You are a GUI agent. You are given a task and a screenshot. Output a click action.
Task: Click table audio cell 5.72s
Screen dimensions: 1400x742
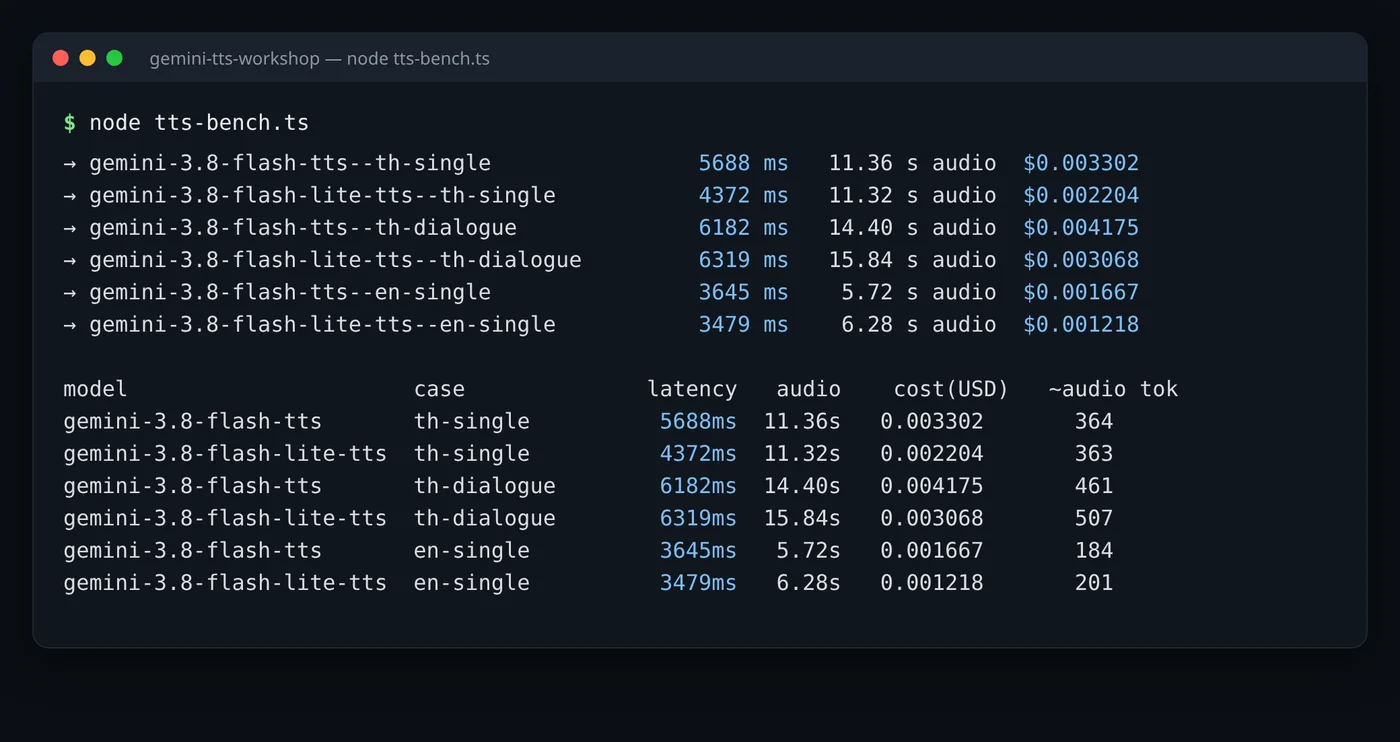(809, 550)
